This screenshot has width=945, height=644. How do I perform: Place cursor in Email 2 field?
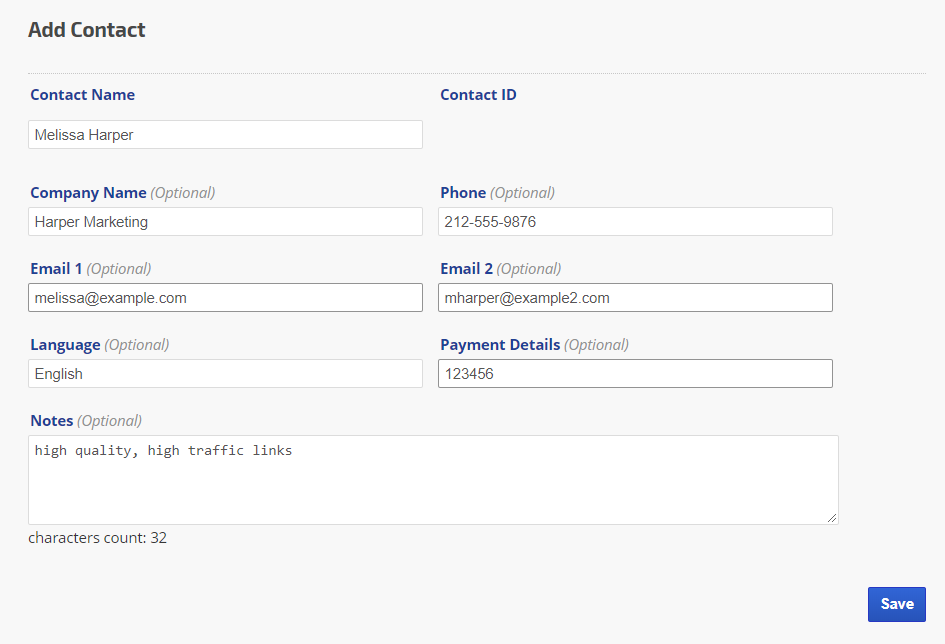click(x=635, y=298)
